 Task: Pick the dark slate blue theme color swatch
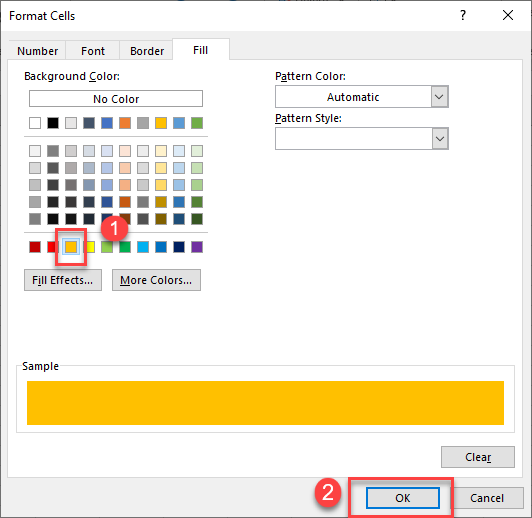(89, 123)
